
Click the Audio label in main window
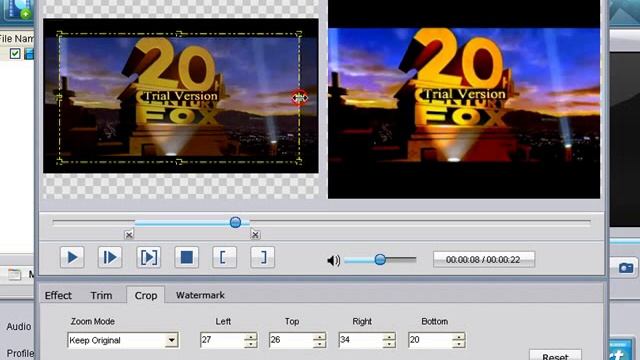tap(19, 327)
